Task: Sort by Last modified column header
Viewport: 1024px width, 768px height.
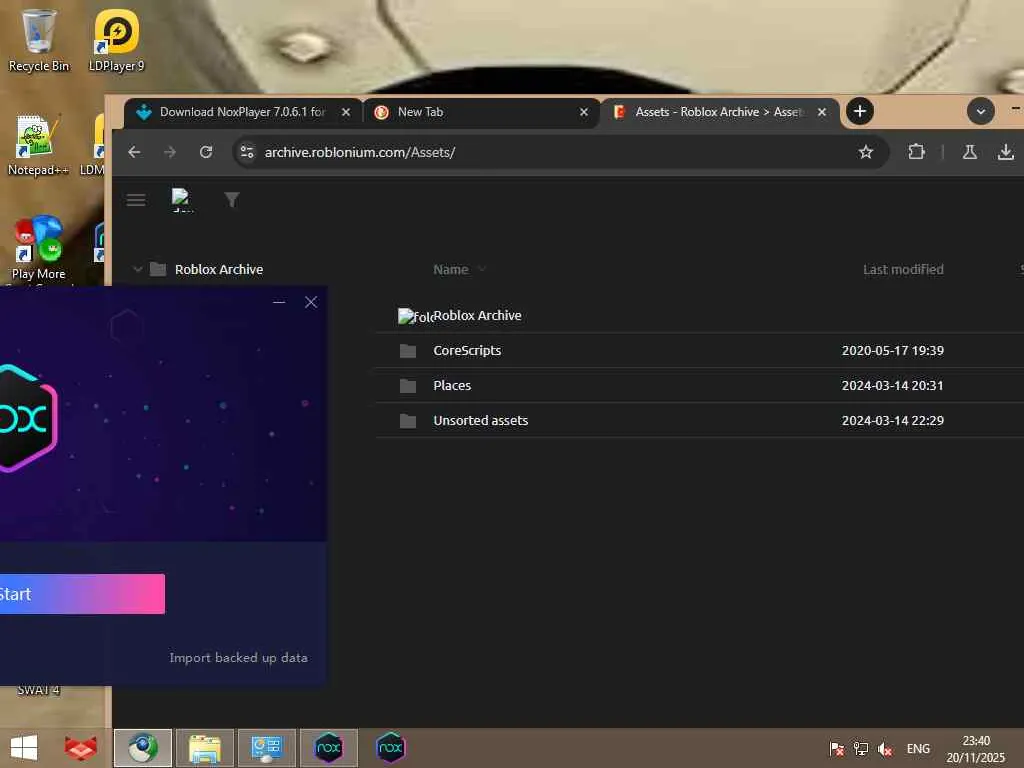Action: (903, 269)
